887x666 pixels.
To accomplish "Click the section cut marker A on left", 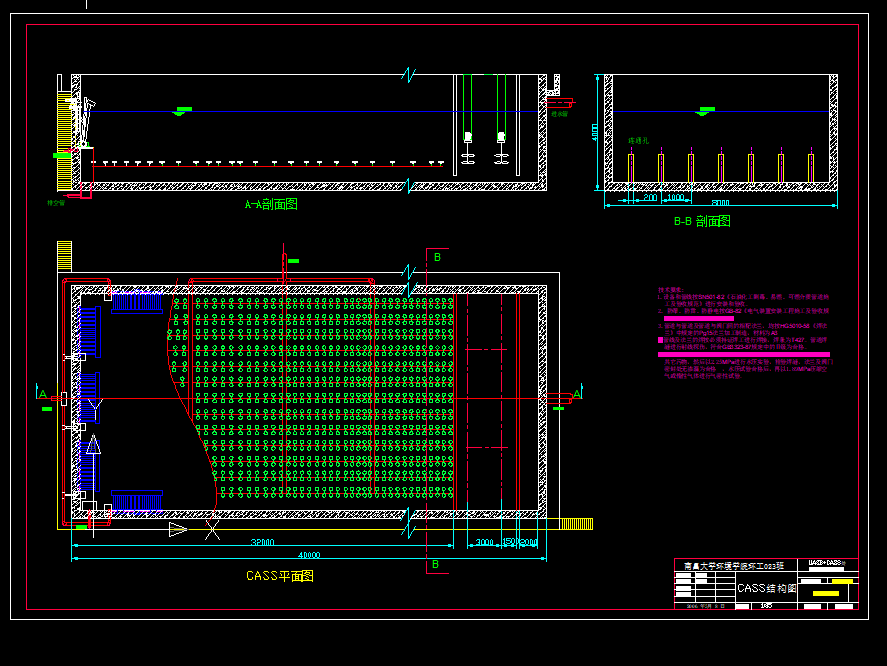I will point(42,396).
